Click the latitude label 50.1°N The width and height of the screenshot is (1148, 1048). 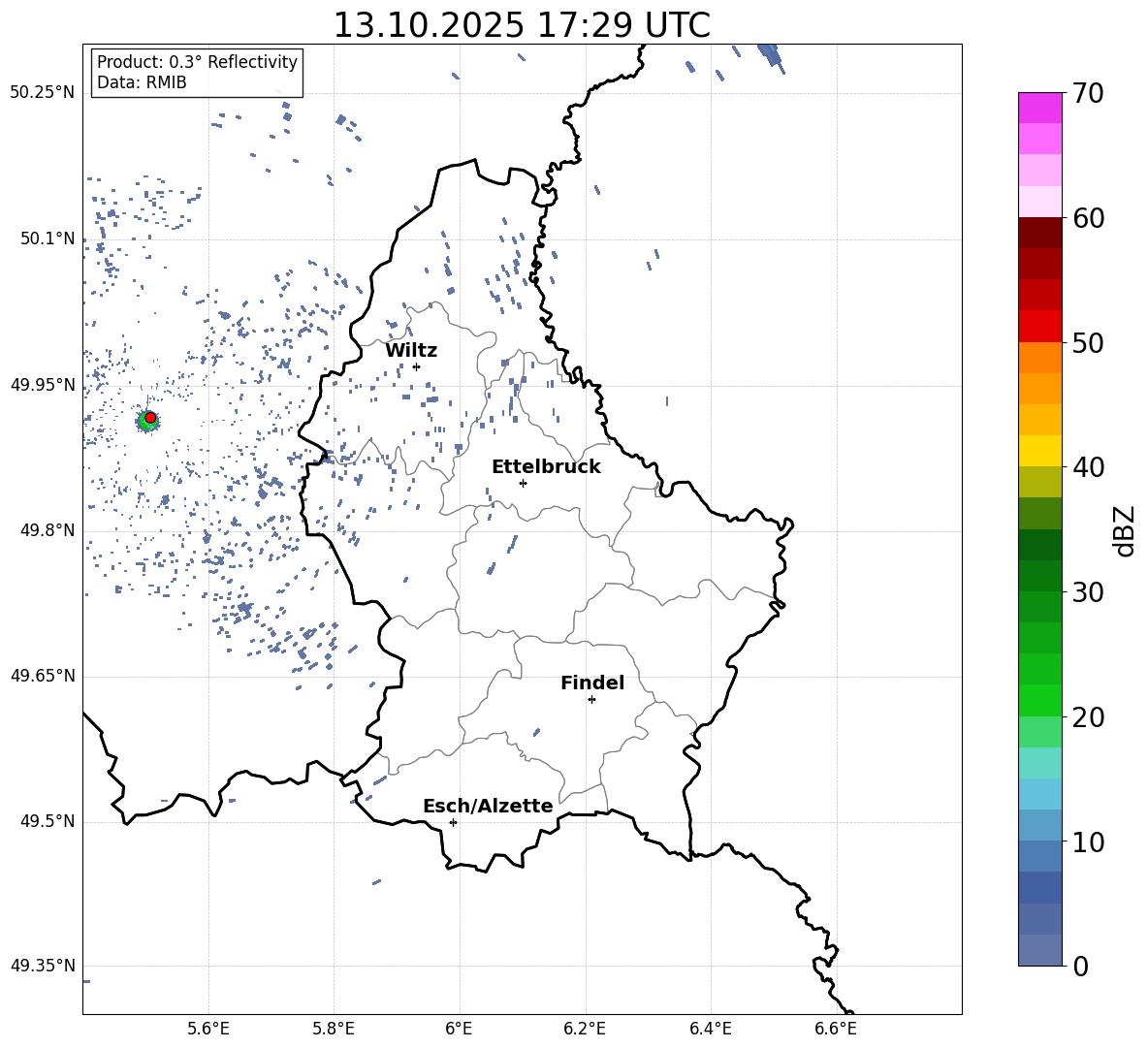pyautogui.click(x=48, y=238)
